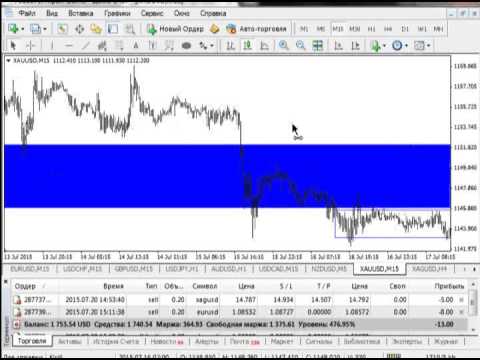Image resolution: width=480 pixels, height=360 pixels.
Task: Click the Tile Windows grid icon
Action: (x=318, y=45)
